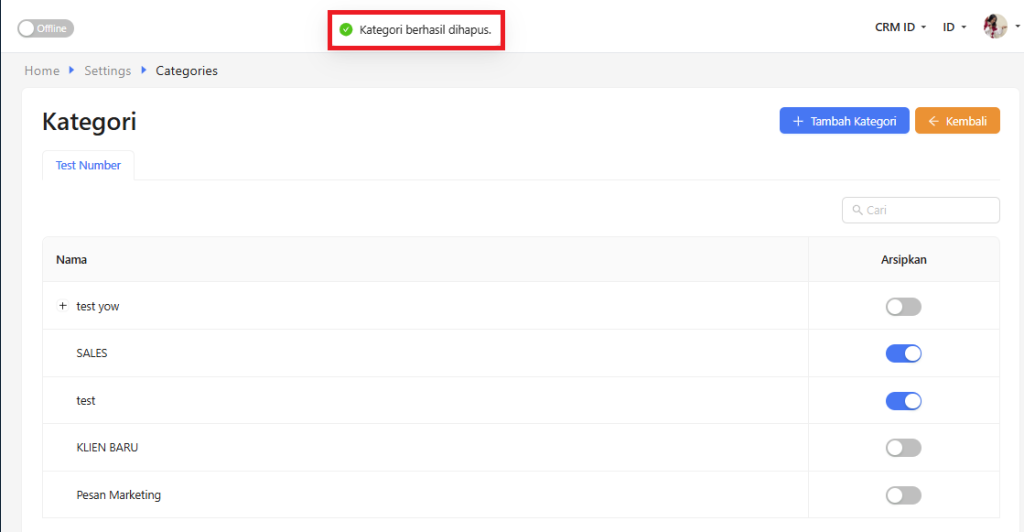
Task: Disable archive toggle for SALES
Action: pyautogui.click(x=903, y=354)
